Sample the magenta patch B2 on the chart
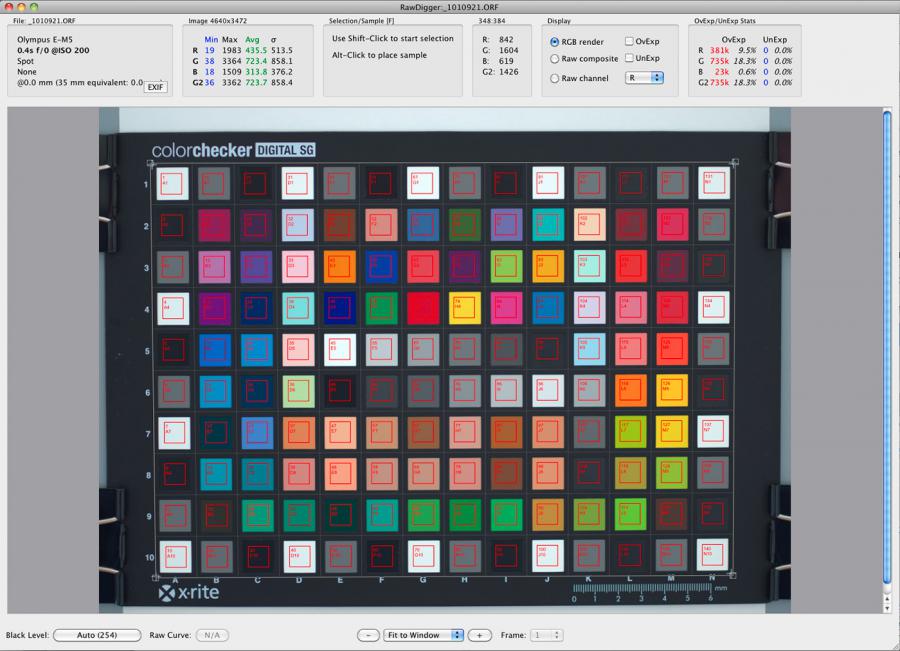 215,224
